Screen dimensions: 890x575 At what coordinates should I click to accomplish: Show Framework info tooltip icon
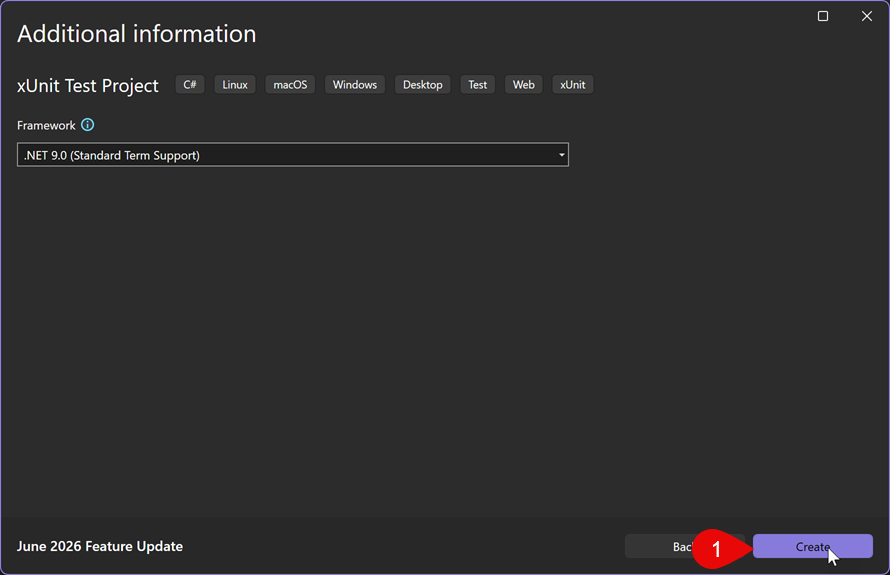coord(87,125)
